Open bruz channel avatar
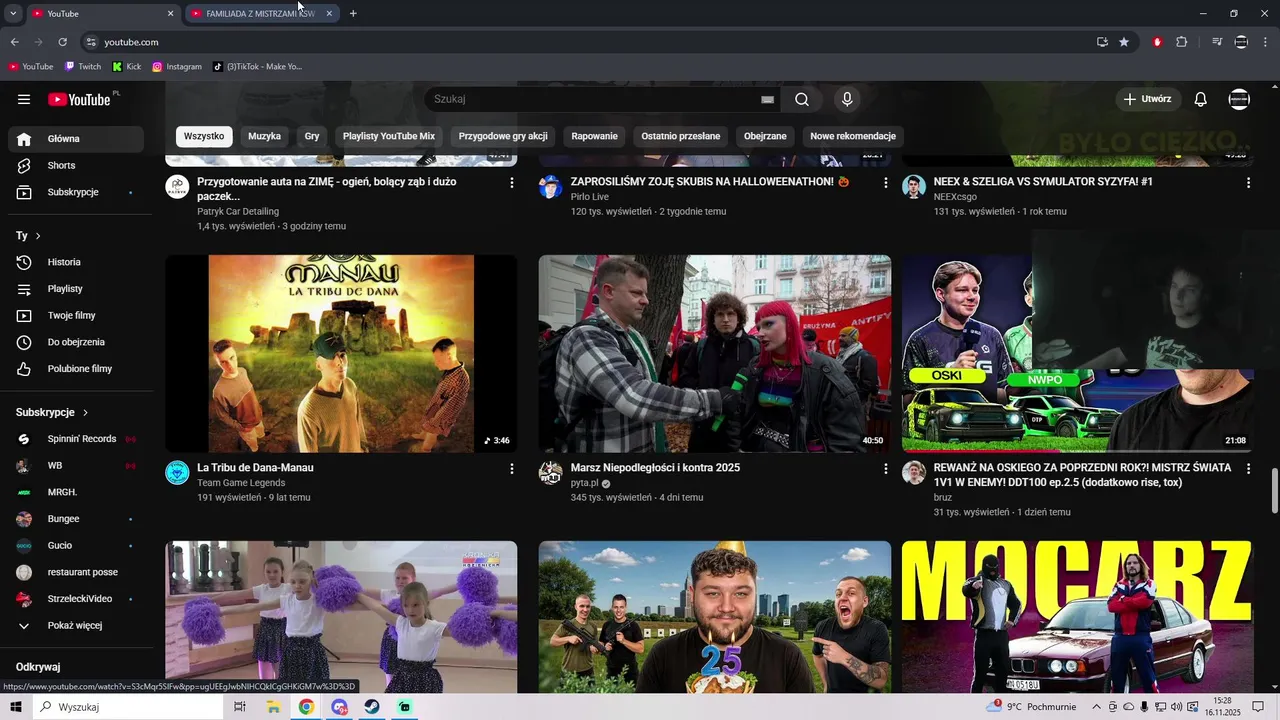1280x720 pixels. pos(914,473)
